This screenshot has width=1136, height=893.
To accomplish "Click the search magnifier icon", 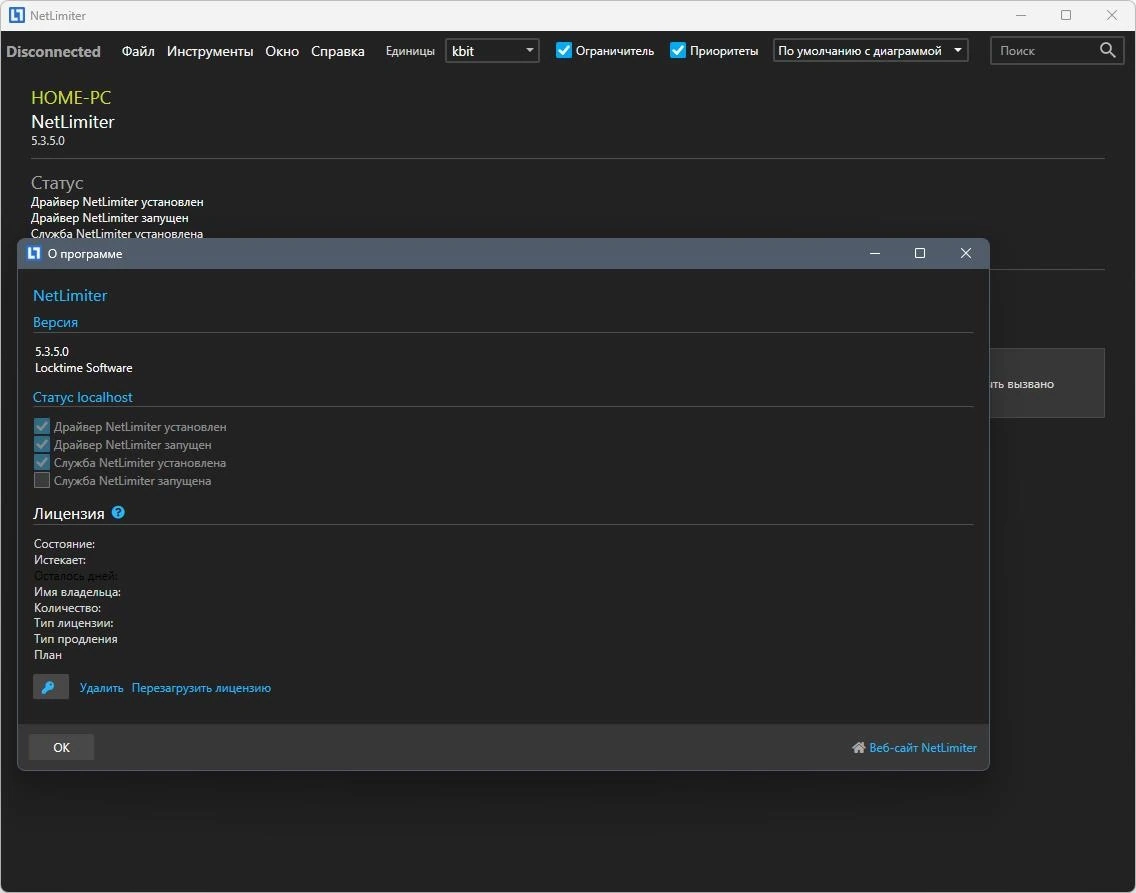I will (x=1107, y=50).
